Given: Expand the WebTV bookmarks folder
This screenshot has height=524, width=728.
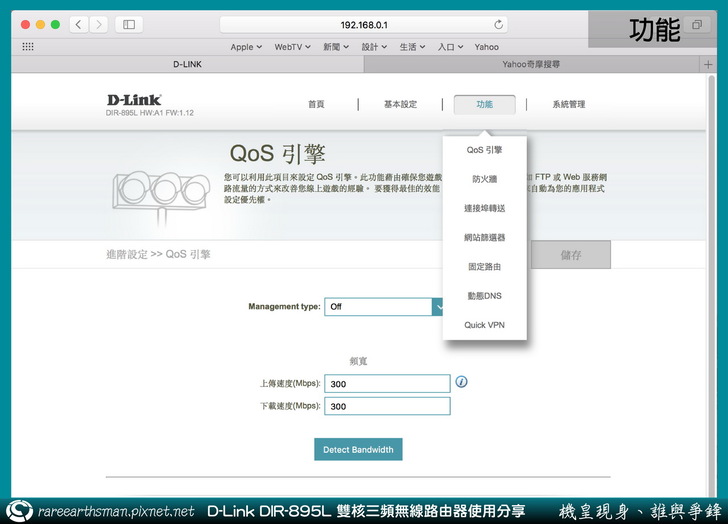Looking at the screenshot, I should [x=293, y=46].
